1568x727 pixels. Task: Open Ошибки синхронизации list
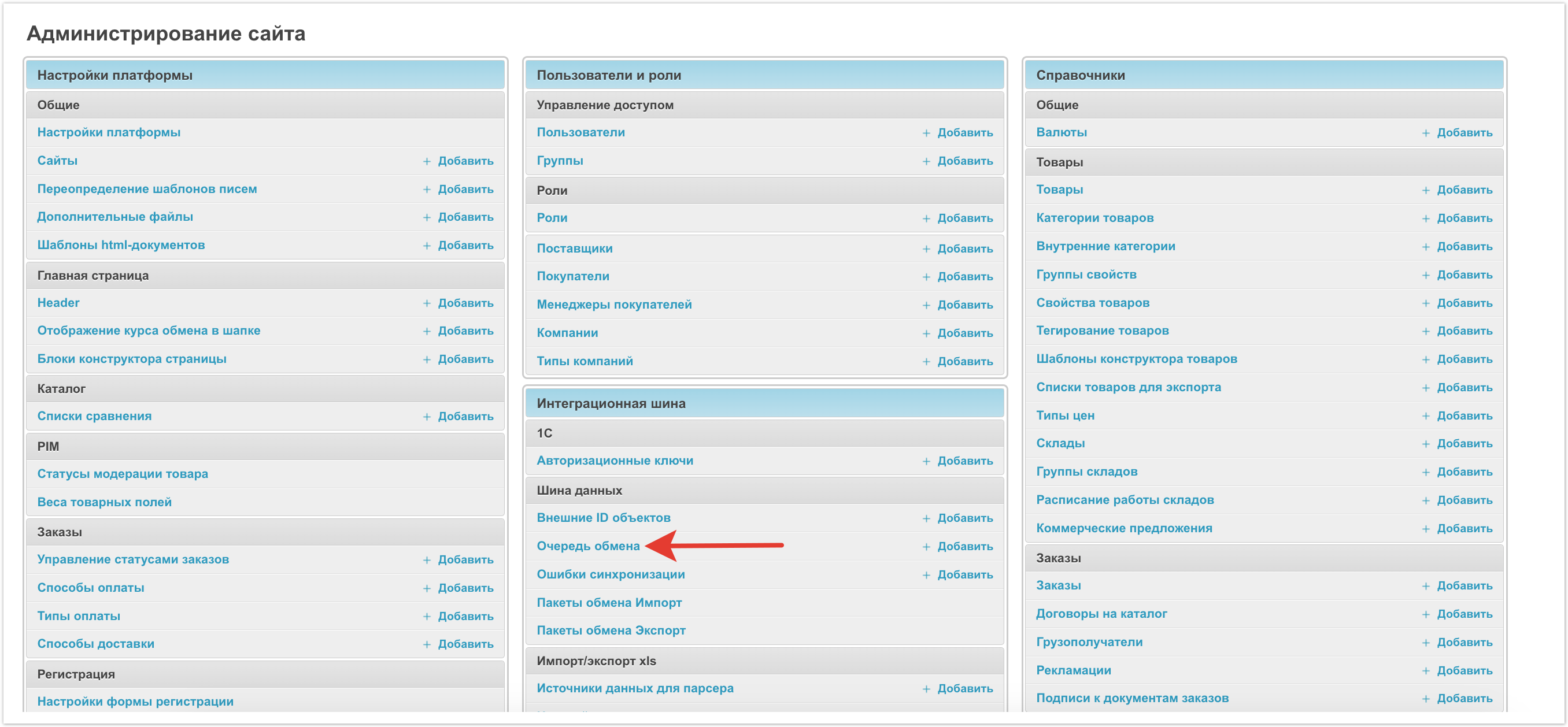(611, 575)
